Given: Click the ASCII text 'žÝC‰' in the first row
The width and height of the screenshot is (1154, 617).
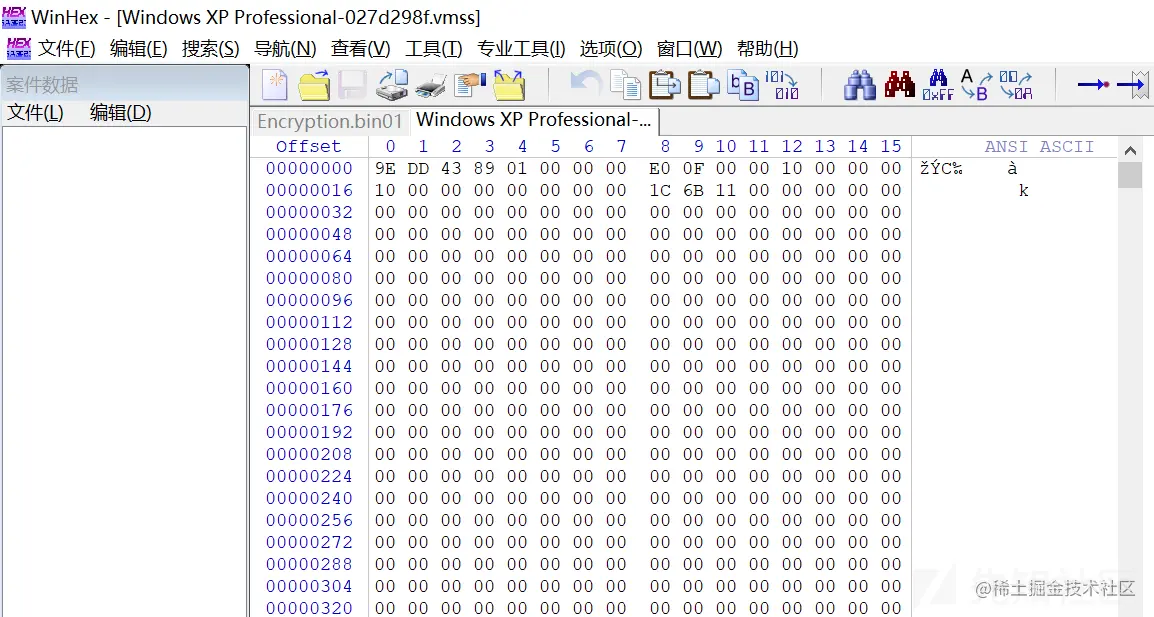Looking at the screenshot, I should (x=941, y=169).
